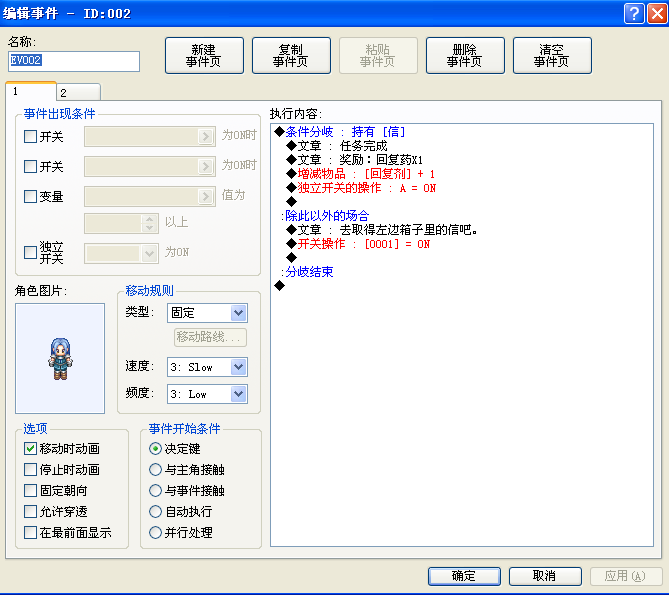This screenshot has height=595, width=669.
Task: Select the 与事件接触 trigger radio button
Action: (155, 491)
